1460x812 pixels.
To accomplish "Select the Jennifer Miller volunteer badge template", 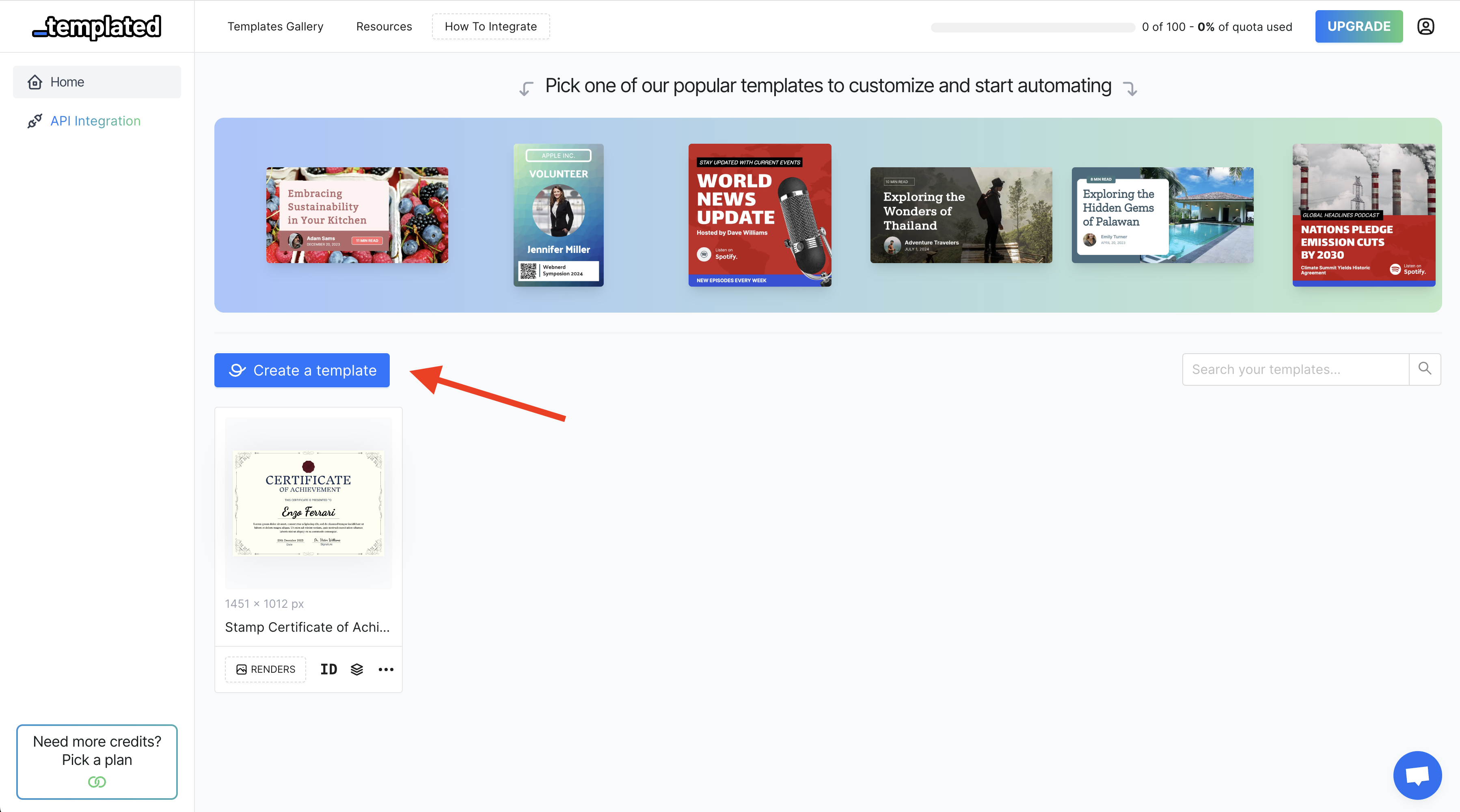I will point(558,215).
